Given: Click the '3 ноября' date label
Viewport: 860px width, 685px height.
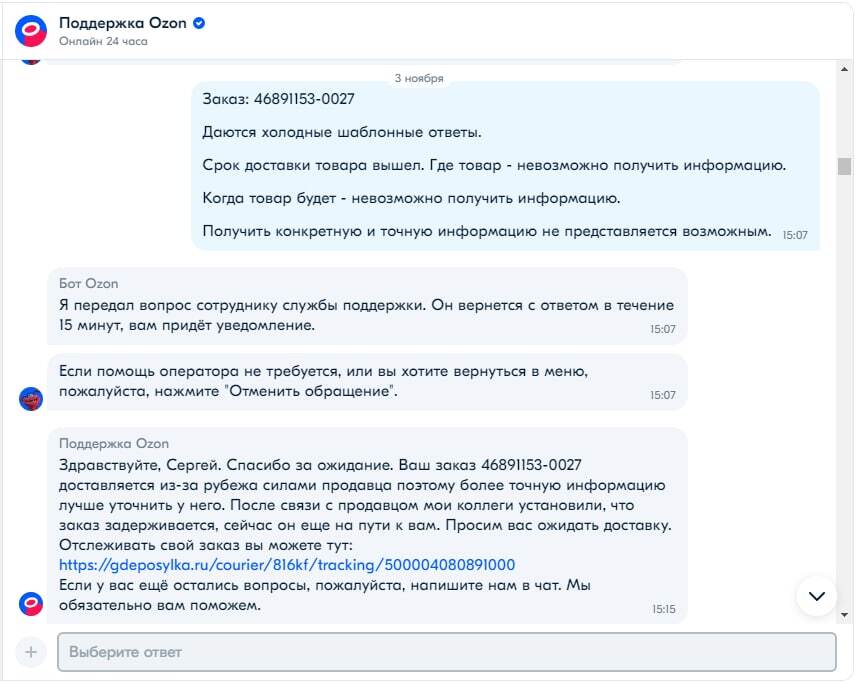Looking at the screenshot, I should 419,78.
